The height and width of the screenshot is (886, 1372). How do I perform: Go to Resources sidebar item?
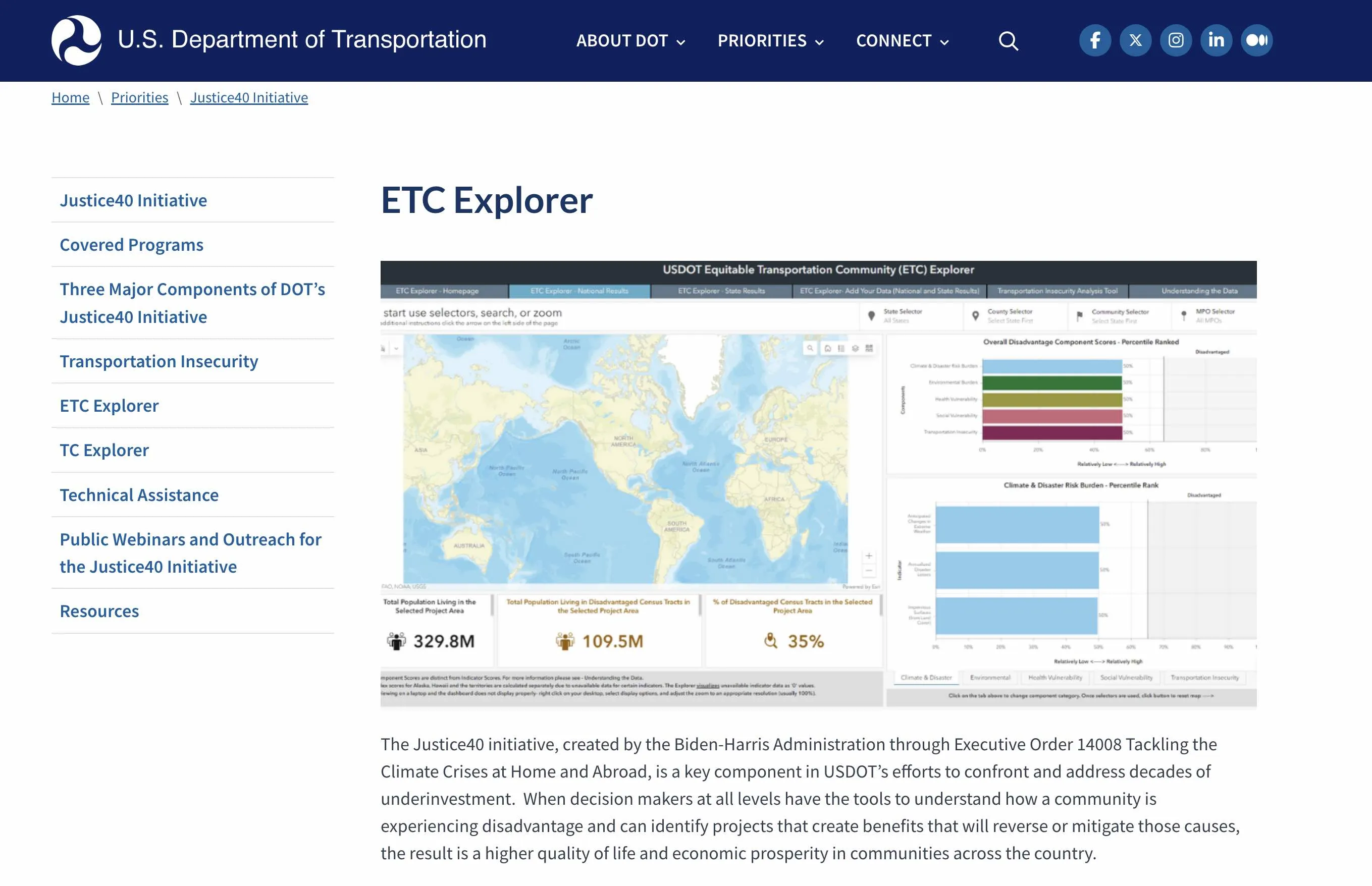(99, 611)
